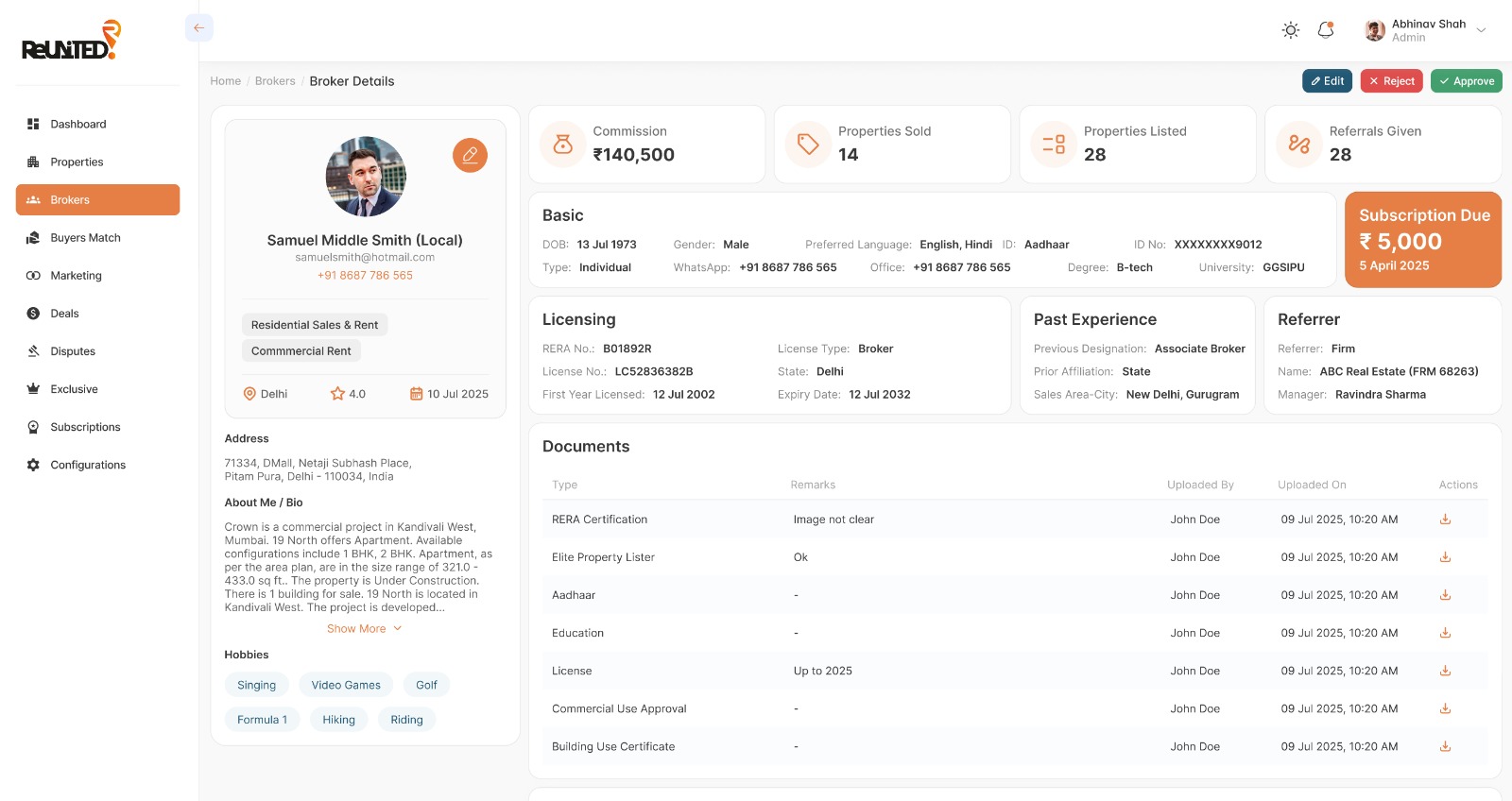Click the orange Subscription Due card

click(x=1422, y=240)
